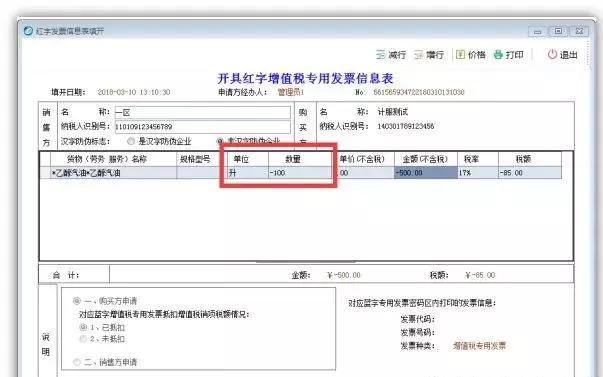Click the 管理员1 applicant name
Viewport: 603px width, 377px height.
coord(291,92)
